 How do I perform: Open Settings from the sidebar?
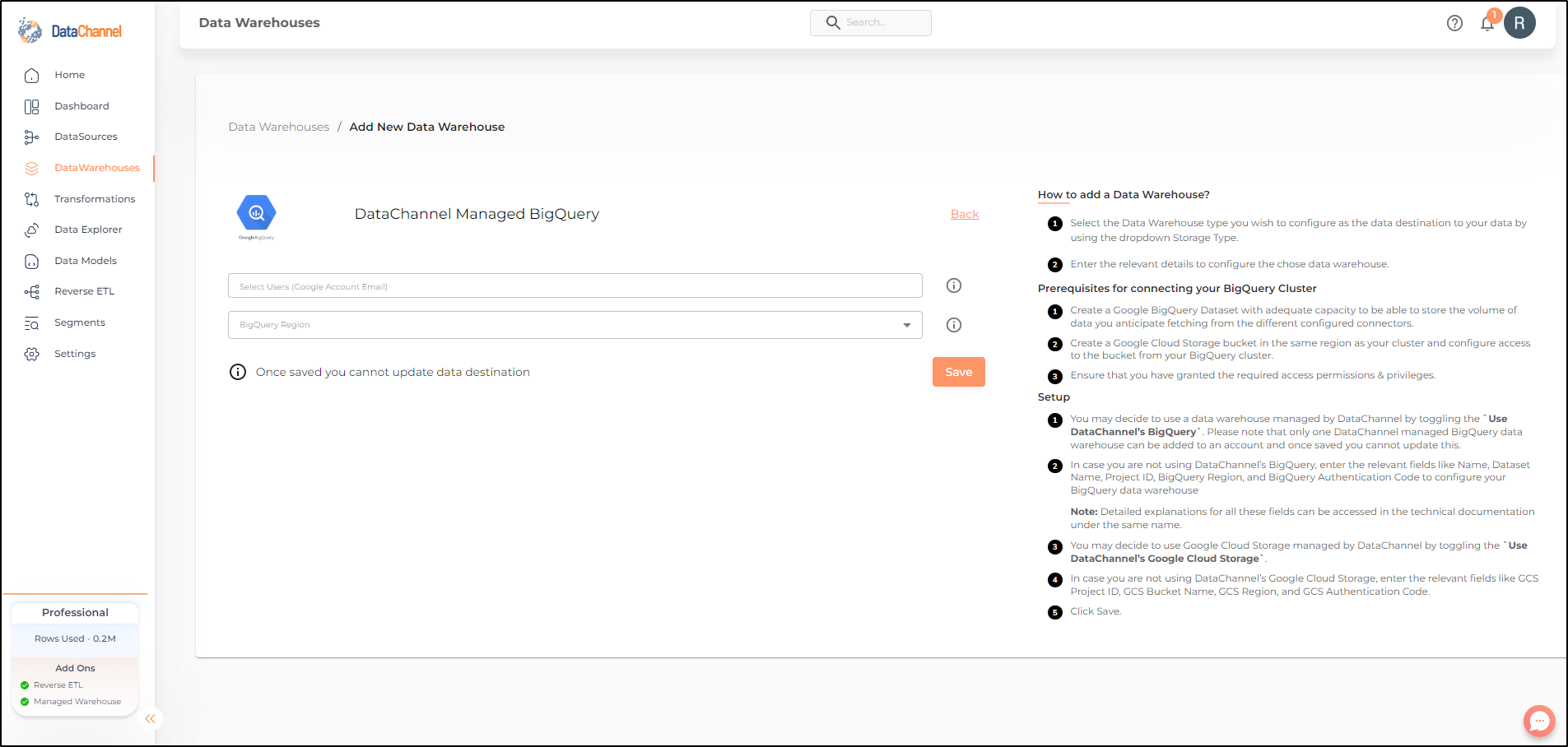[75, 354]
